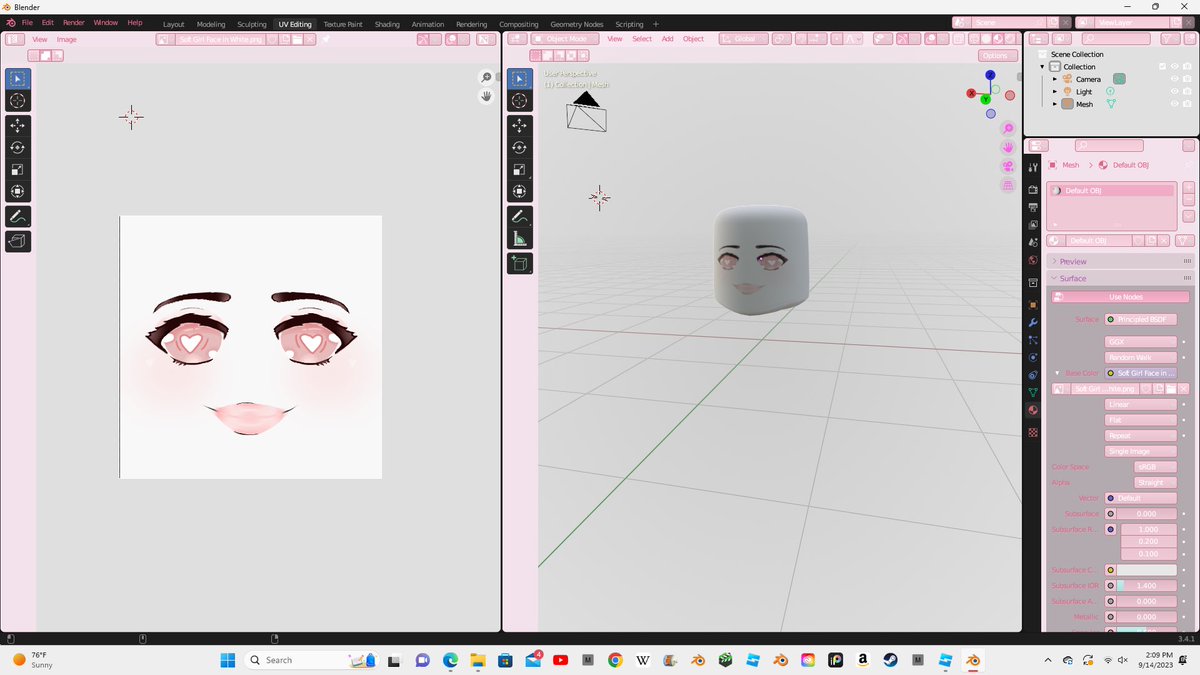Select the Default OBJ material slot
This screenshot has width=1200, height=675.
click(1112, 190)
